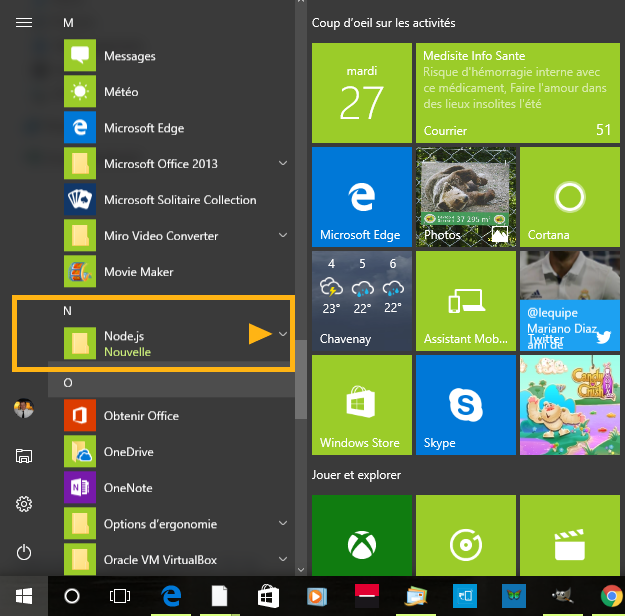The height and width of the screenshot is (616, 625).
Task: Click the scroll-down arrow of the app list
Action: pyautogui.click(x=301, y=570)
